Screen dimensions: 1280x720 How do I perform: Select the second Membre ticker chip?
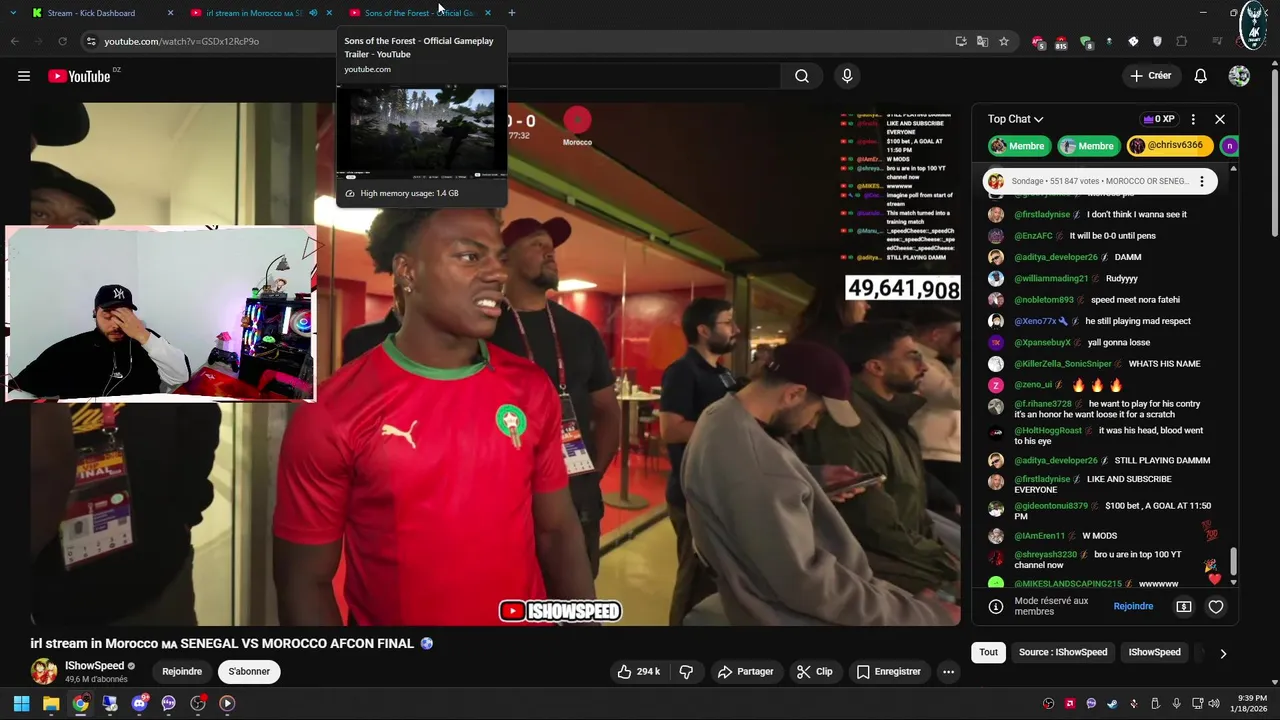[x=1087, y=146]
